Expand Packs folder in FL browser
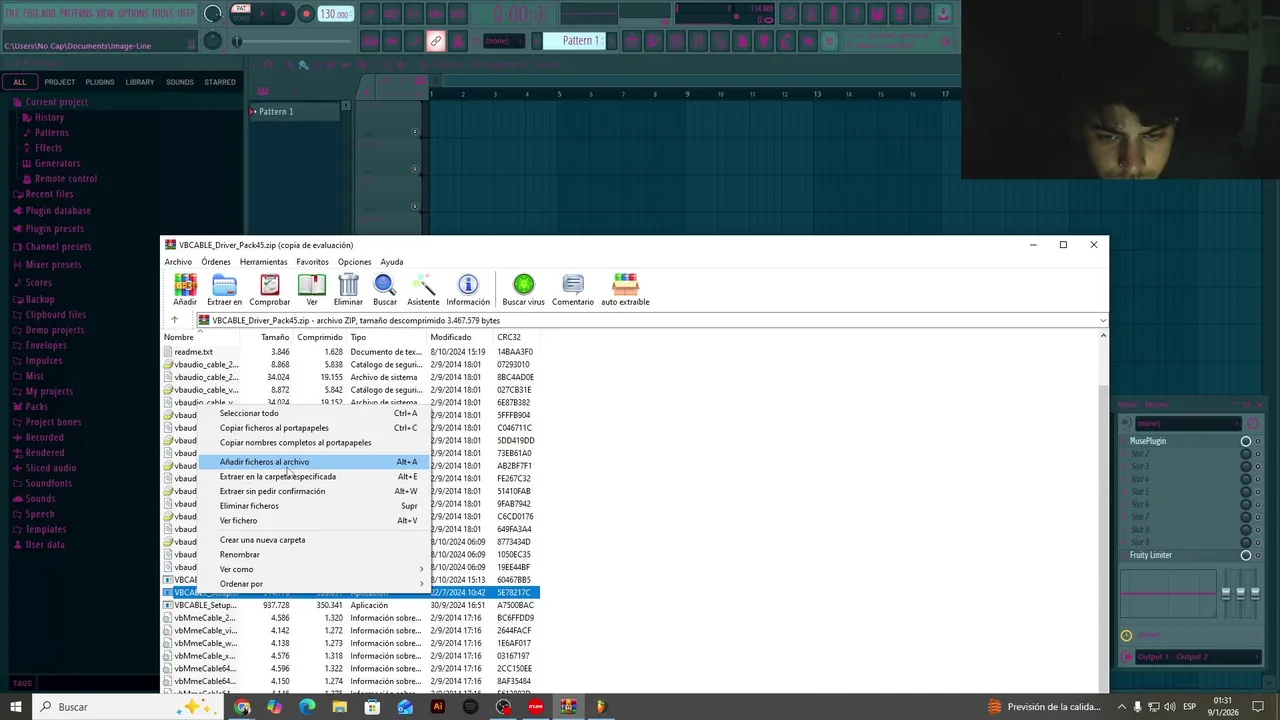Screen dimensions: 1280x720 36,407
